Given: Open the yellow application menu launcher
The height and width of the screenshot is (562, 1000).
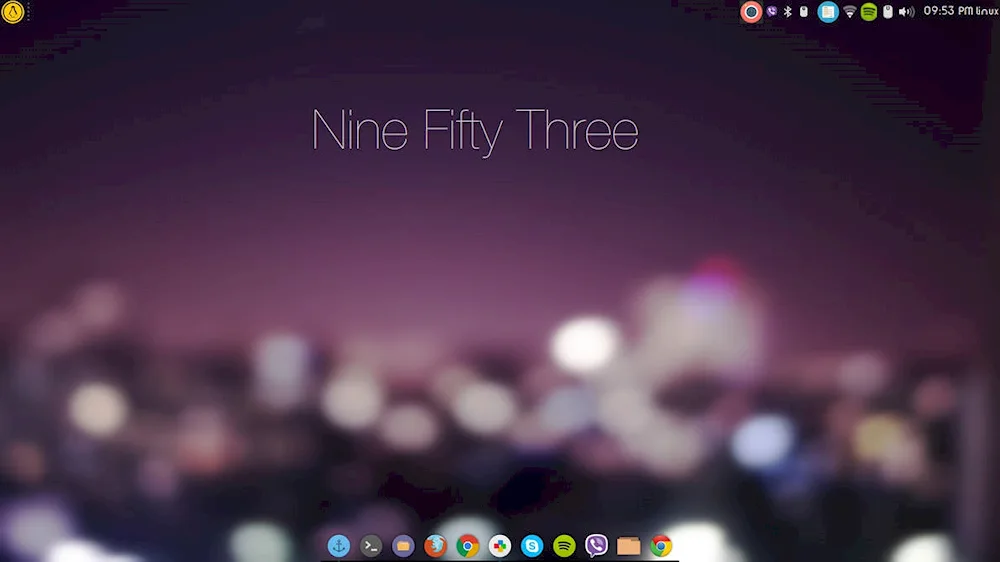Looking at the screenshot, I should (x=13, y=12).
